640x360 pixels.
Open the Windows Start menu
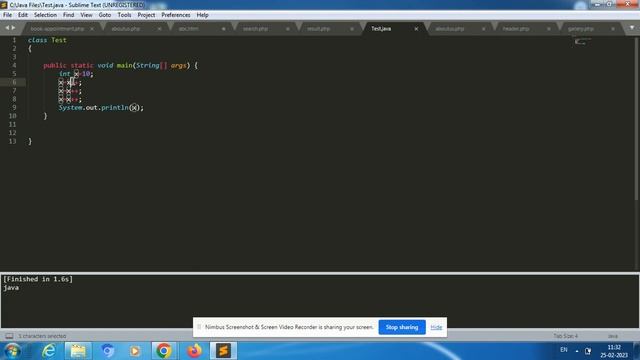pyautogui.click(x=12, y=351)
